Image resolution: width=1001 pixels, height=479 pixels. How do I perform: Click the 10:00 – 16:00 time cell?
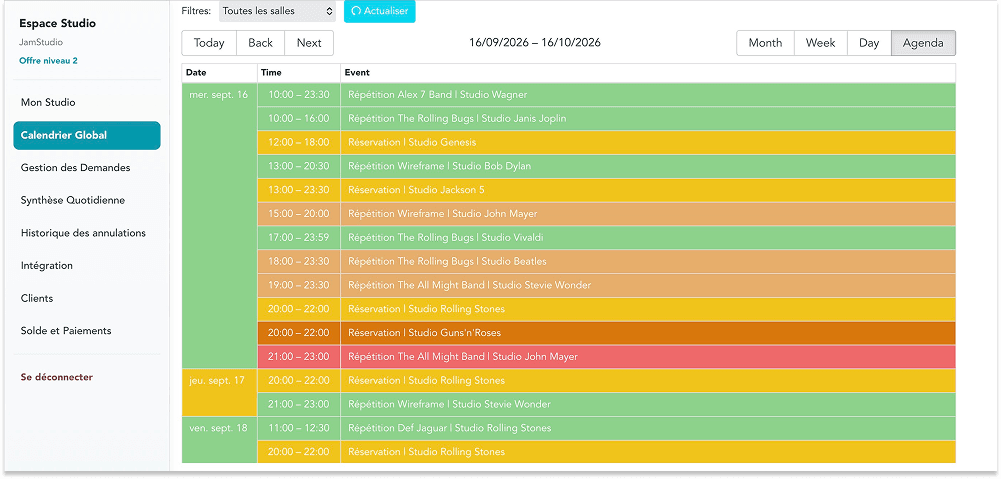pyautogui.click(x=299, y=119)
